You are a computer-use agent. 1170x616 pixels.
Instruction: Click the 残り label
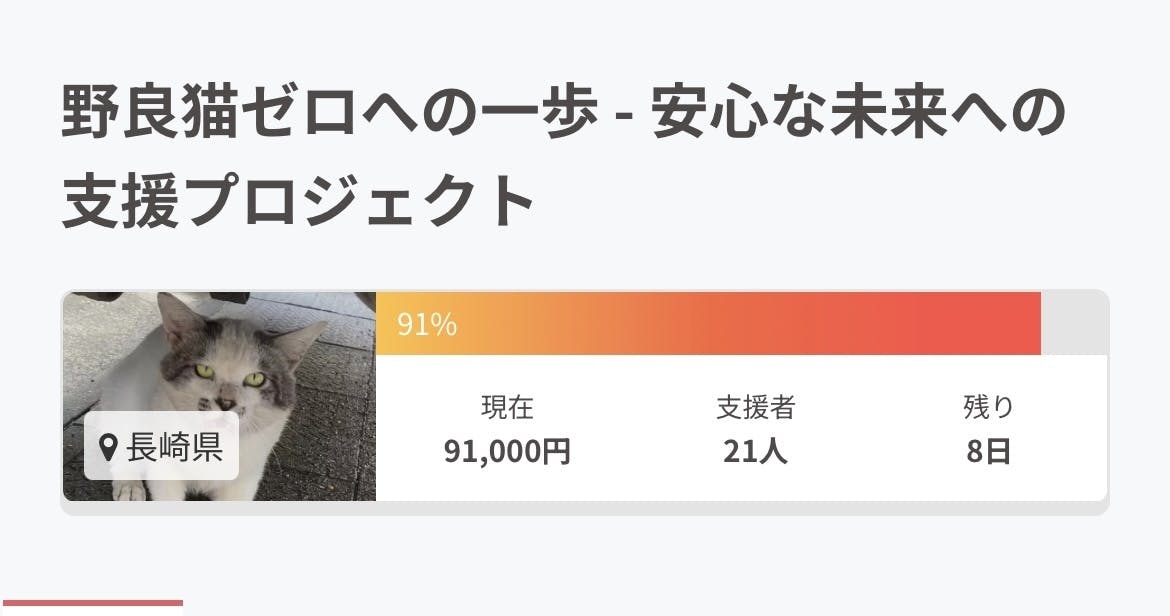point(988,408)
